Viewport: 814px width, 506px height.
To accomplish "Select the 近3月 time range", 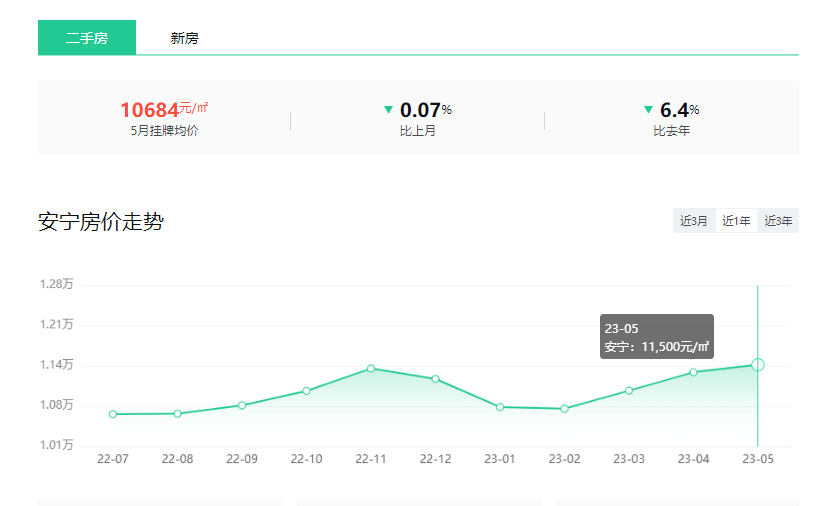I will [694, 221].
